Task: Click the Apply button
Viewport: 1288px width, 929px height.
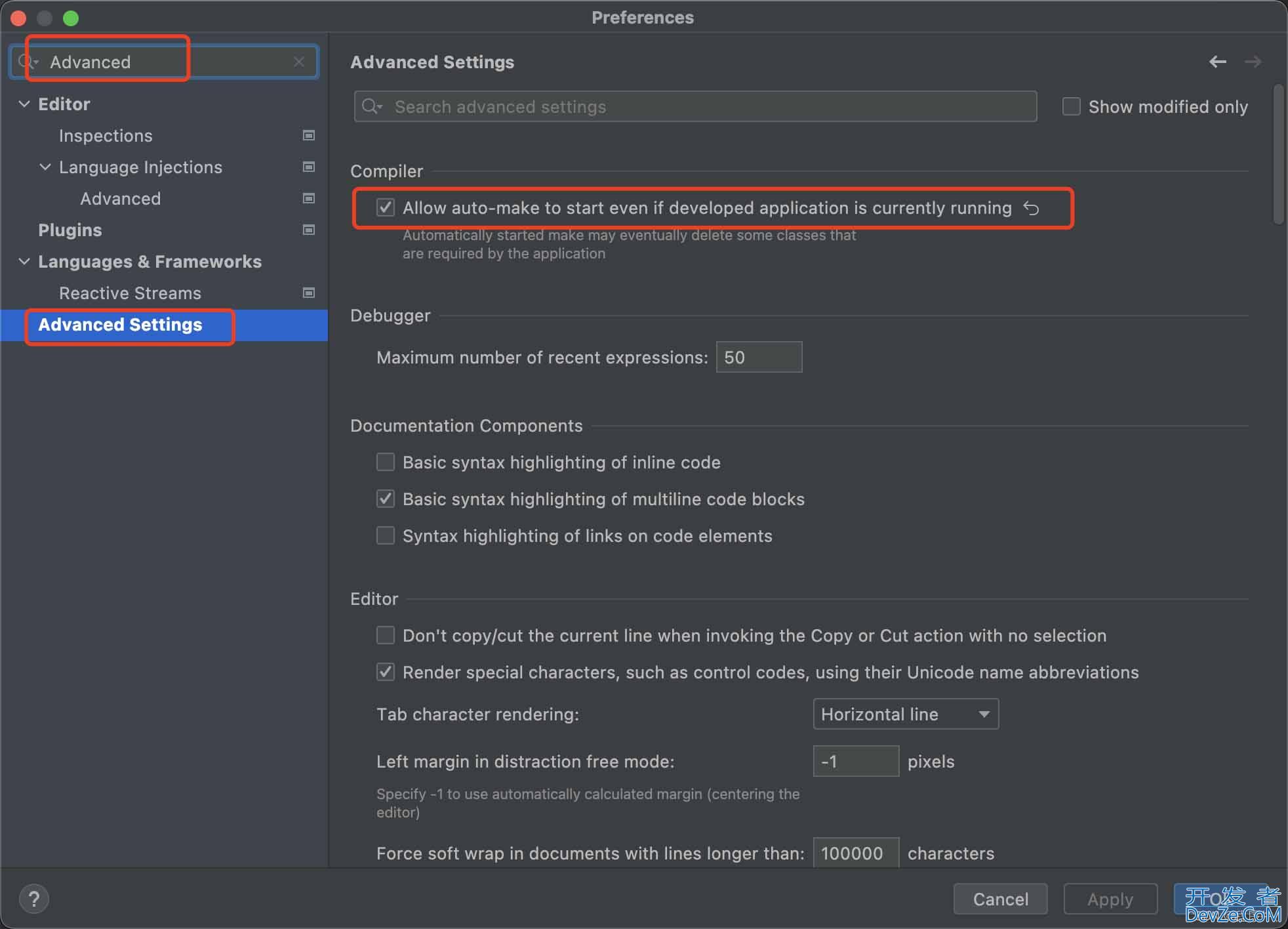Action: pyautogui.click(x=1110, y=899)
